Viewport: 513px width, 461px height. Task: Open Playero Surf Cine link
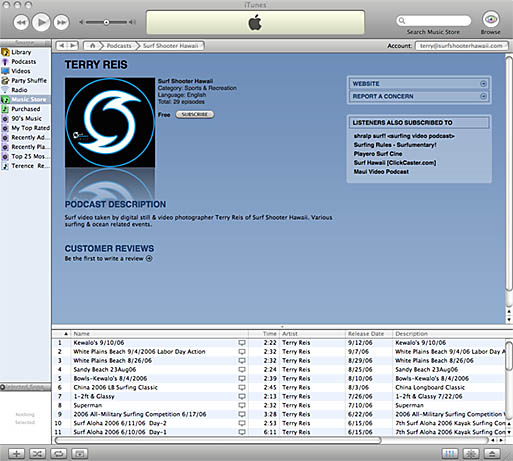(378, 154)
